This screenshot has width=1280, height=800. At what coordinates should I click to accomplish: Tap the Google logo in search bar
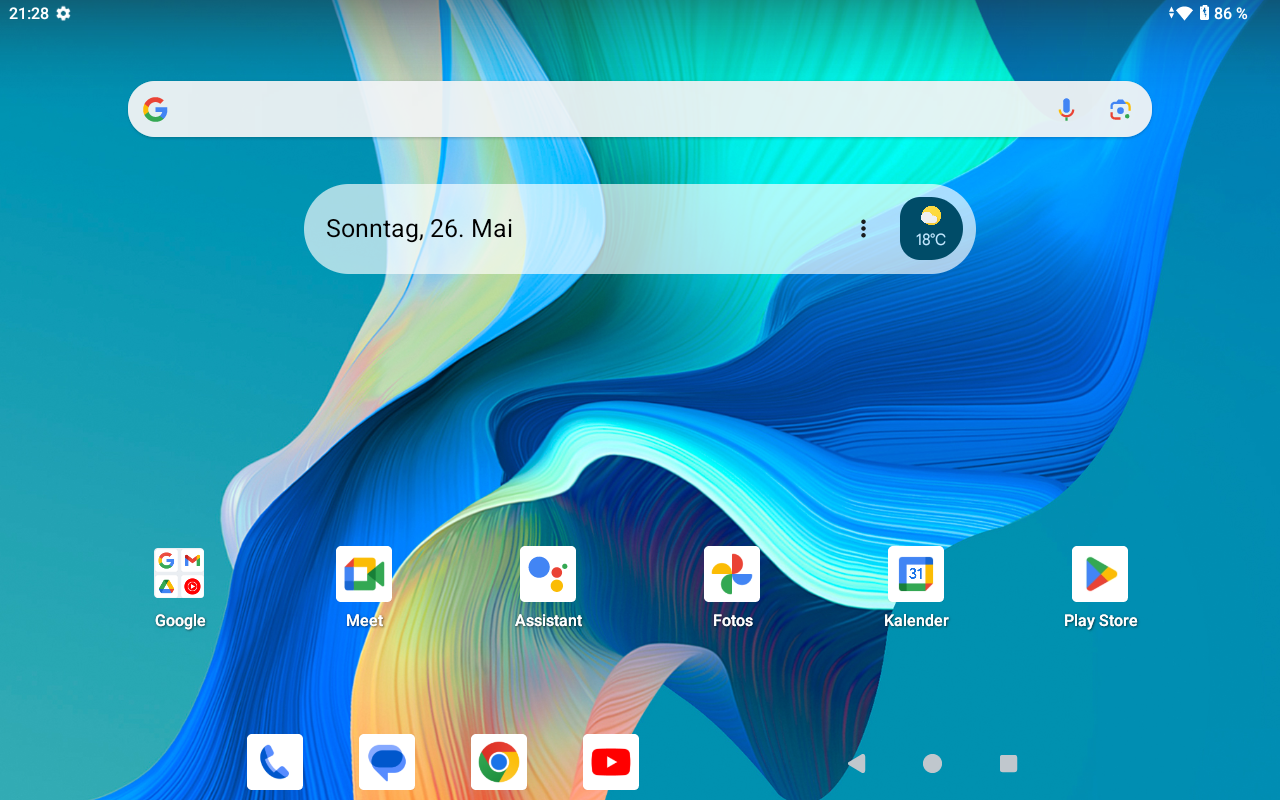pos(155,110)
